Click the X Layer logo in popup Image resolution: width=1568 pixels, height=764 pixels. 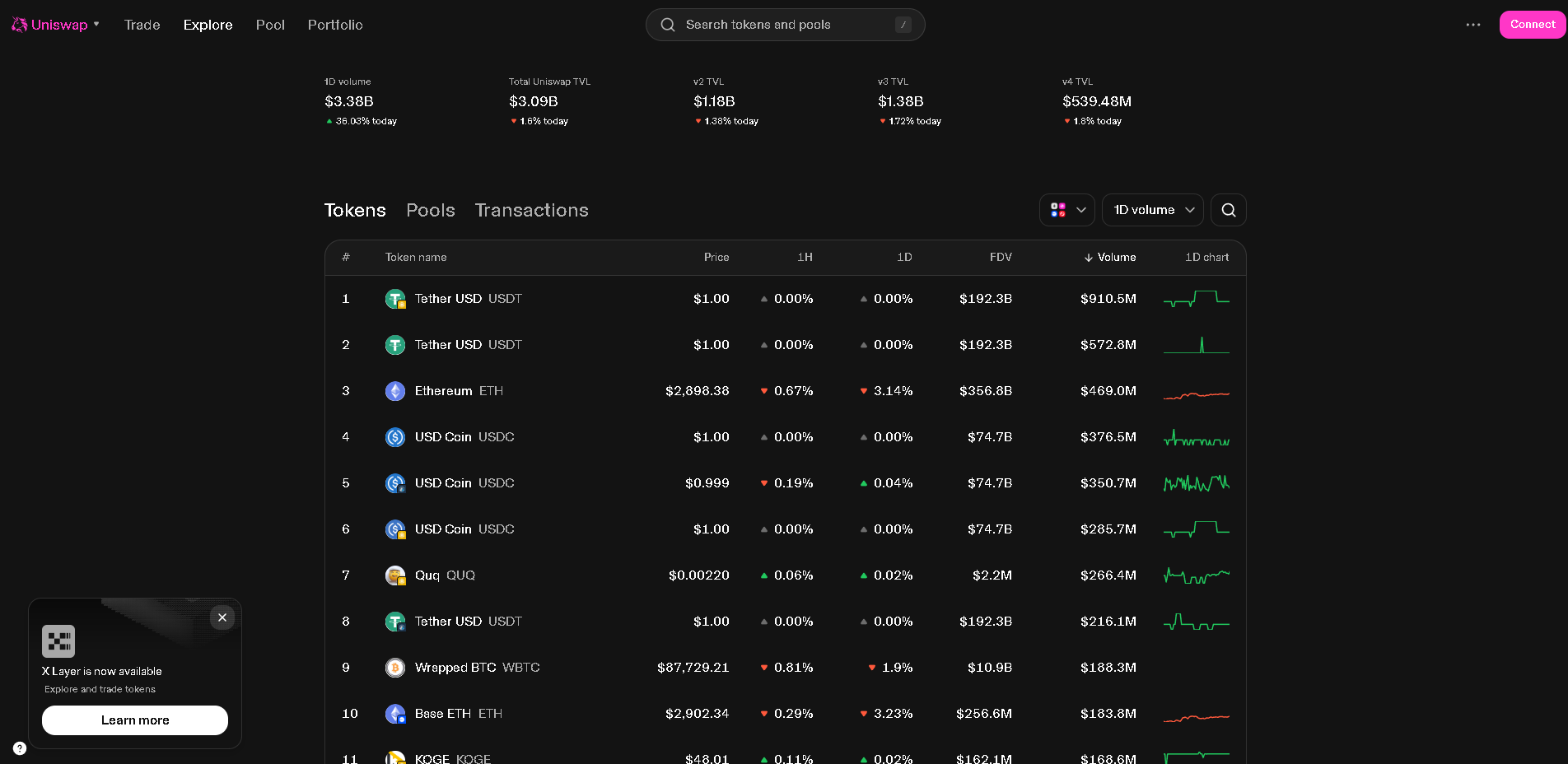[x=58, y=641]
